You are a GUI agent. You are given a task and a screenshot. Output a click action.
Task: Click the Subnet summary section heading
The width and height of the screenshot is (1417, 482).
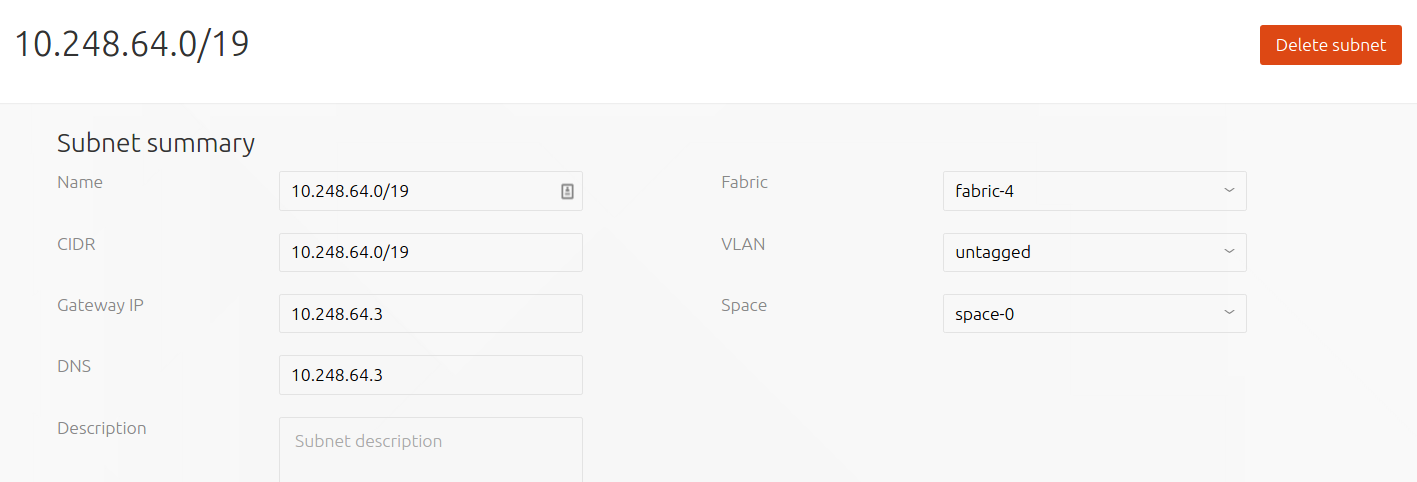(x=156, y=143)
